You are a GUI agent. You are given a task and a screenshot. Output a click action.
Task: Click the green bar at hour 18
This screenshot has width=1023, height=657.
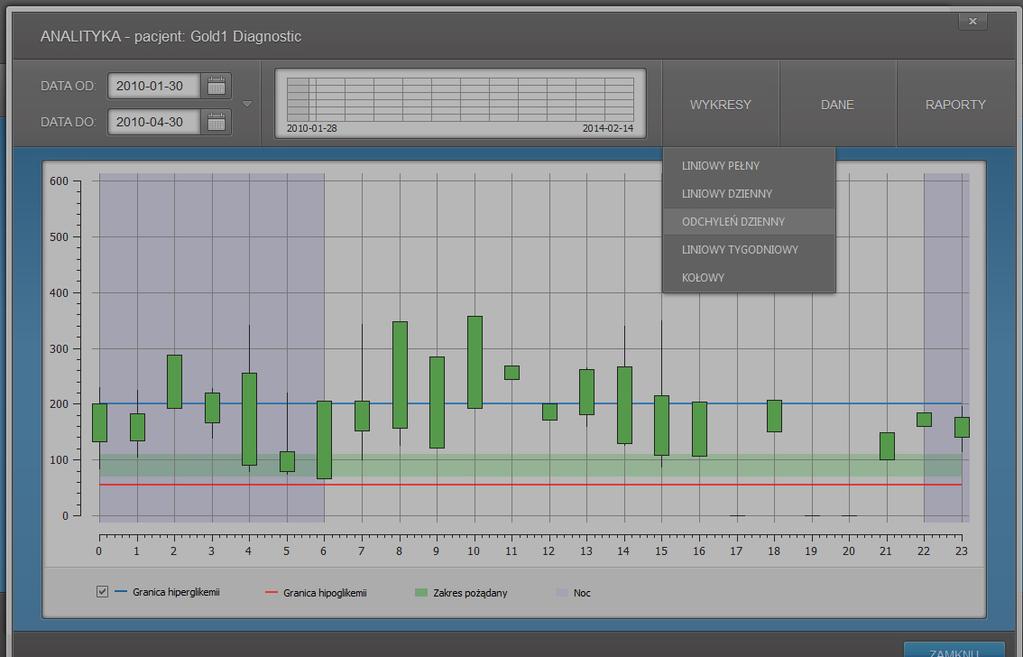pyautogui.click(x=774, y=416)
